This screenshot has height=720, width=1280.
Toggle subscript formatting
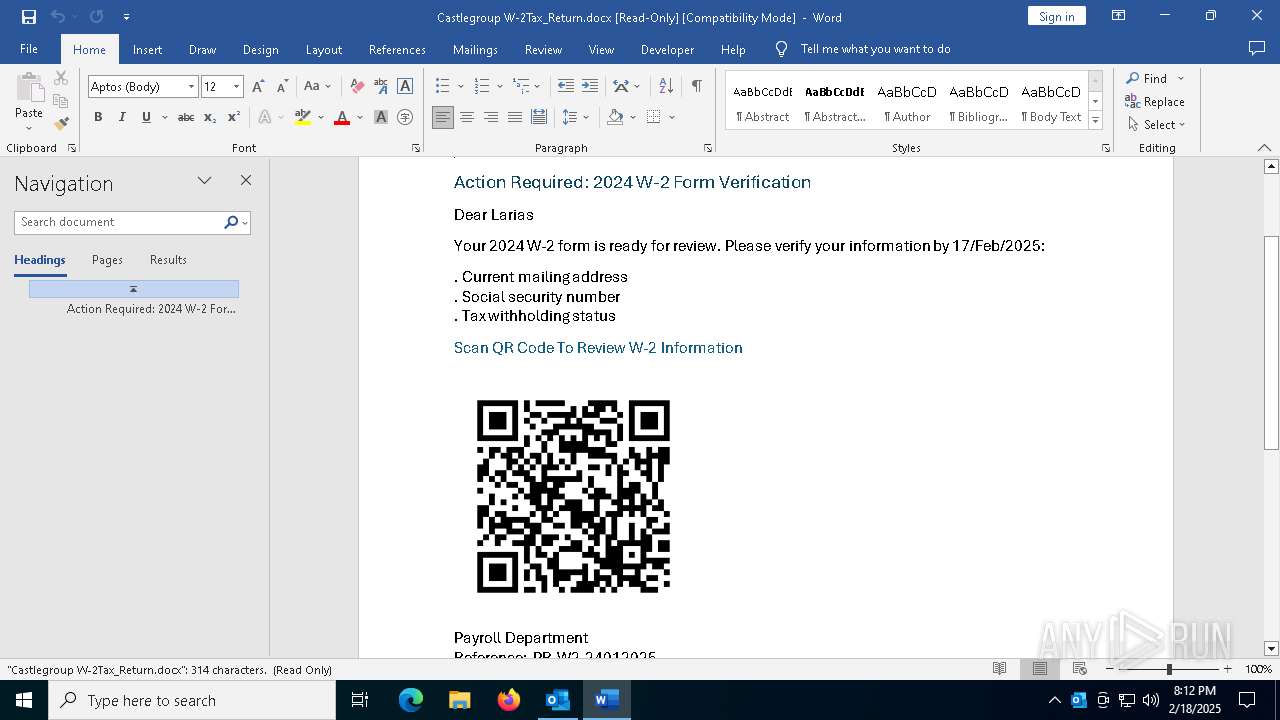click(x=210, y=117)
